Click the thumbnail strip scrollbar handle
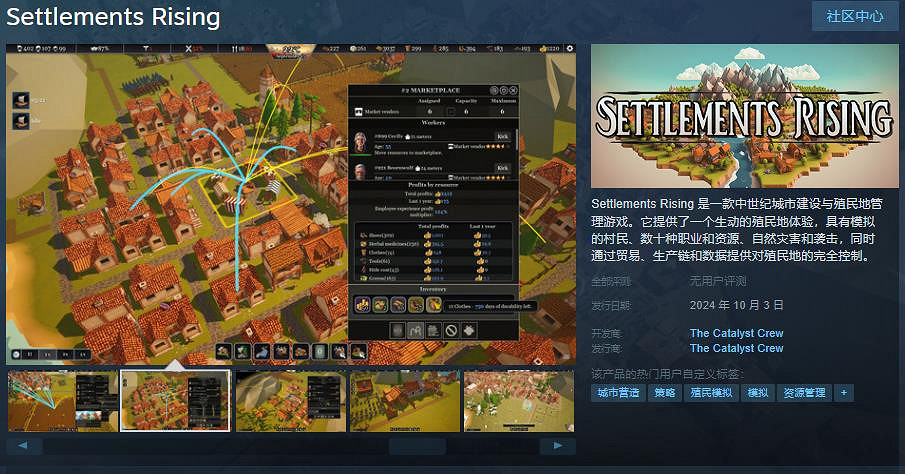The image size is (905, 474). point(417,446)
